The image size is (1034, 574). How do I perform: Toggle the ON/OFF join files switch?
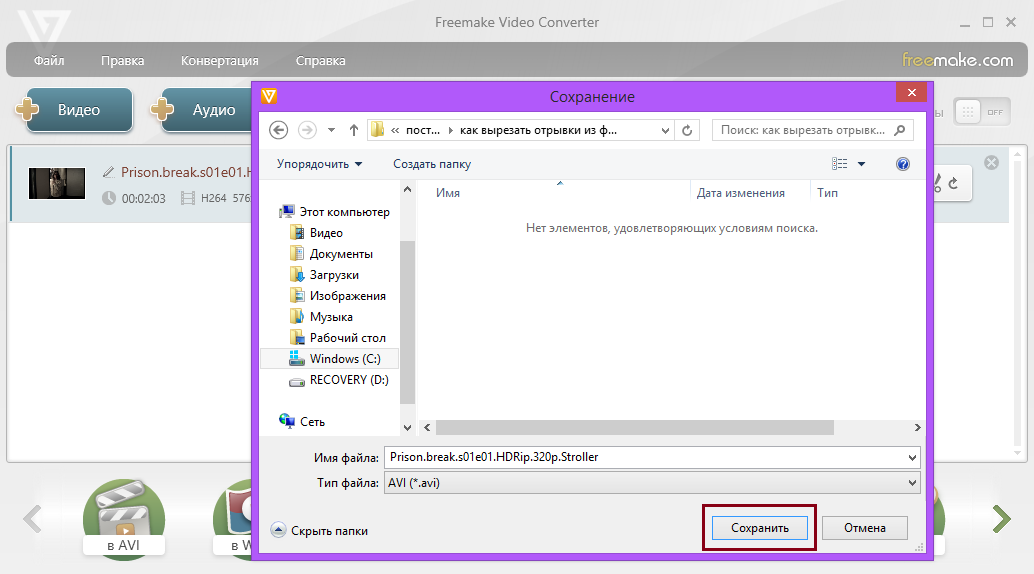[982, 111]
